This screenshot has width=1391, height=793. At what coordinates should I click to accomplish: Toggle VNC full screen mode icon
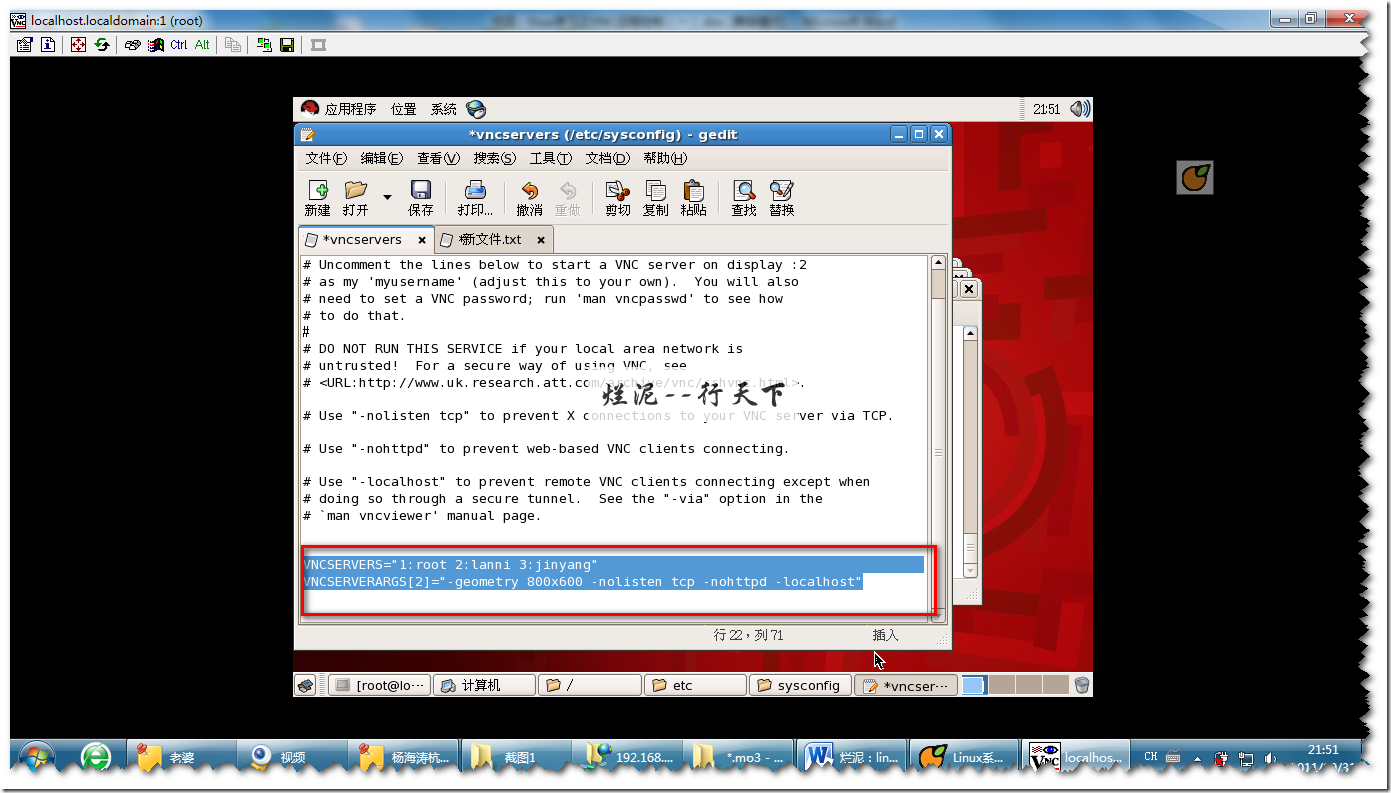[x=78, y=45]
